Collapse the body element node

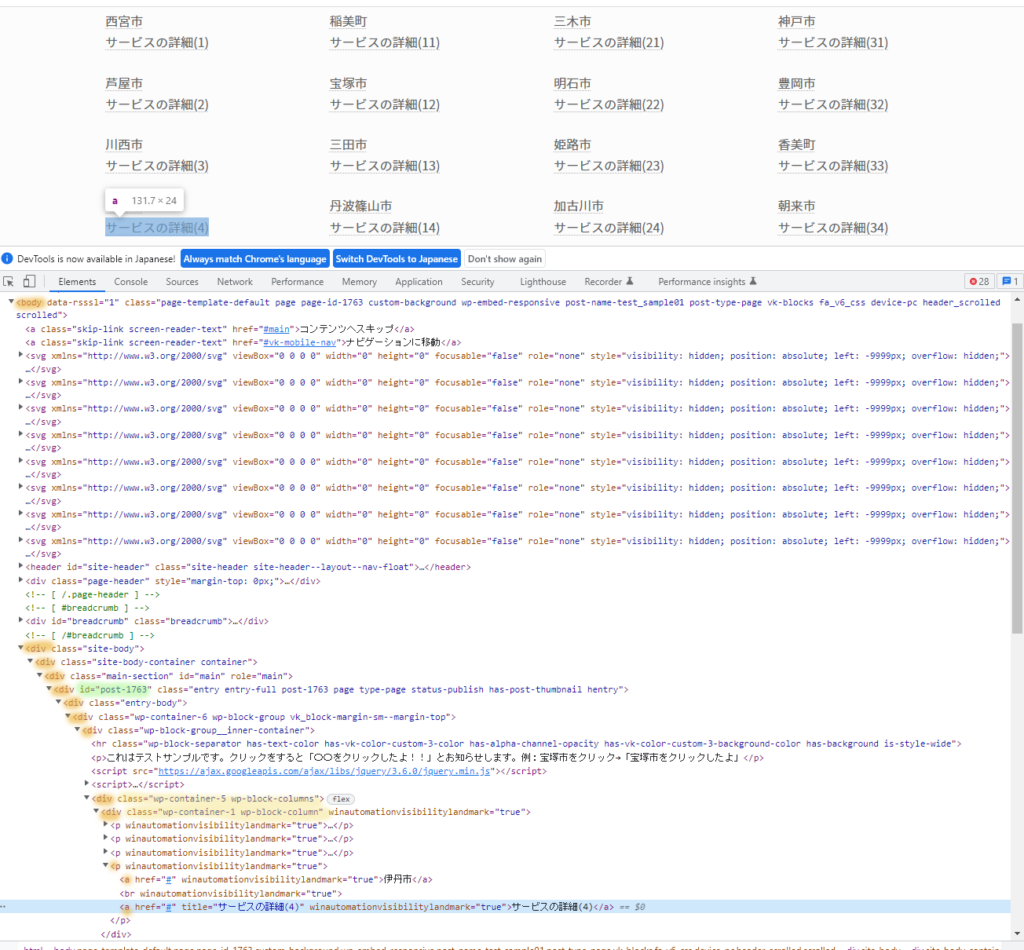click(x=11, y=302)
